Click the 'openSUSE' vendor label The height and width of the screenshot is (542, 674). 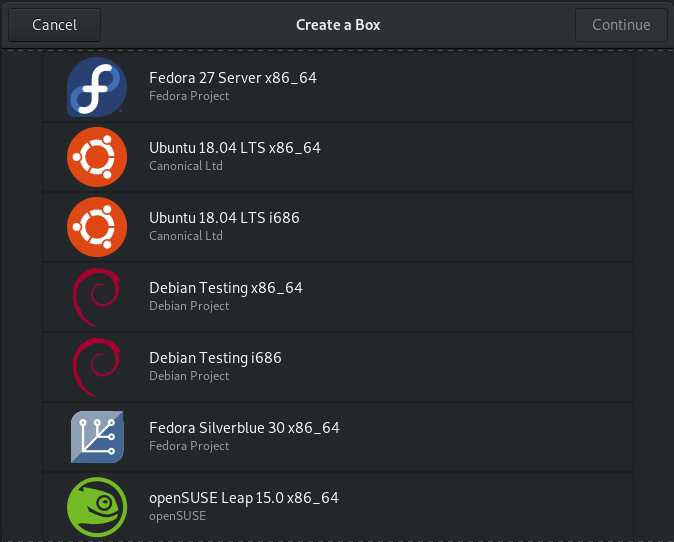[178, 516]
